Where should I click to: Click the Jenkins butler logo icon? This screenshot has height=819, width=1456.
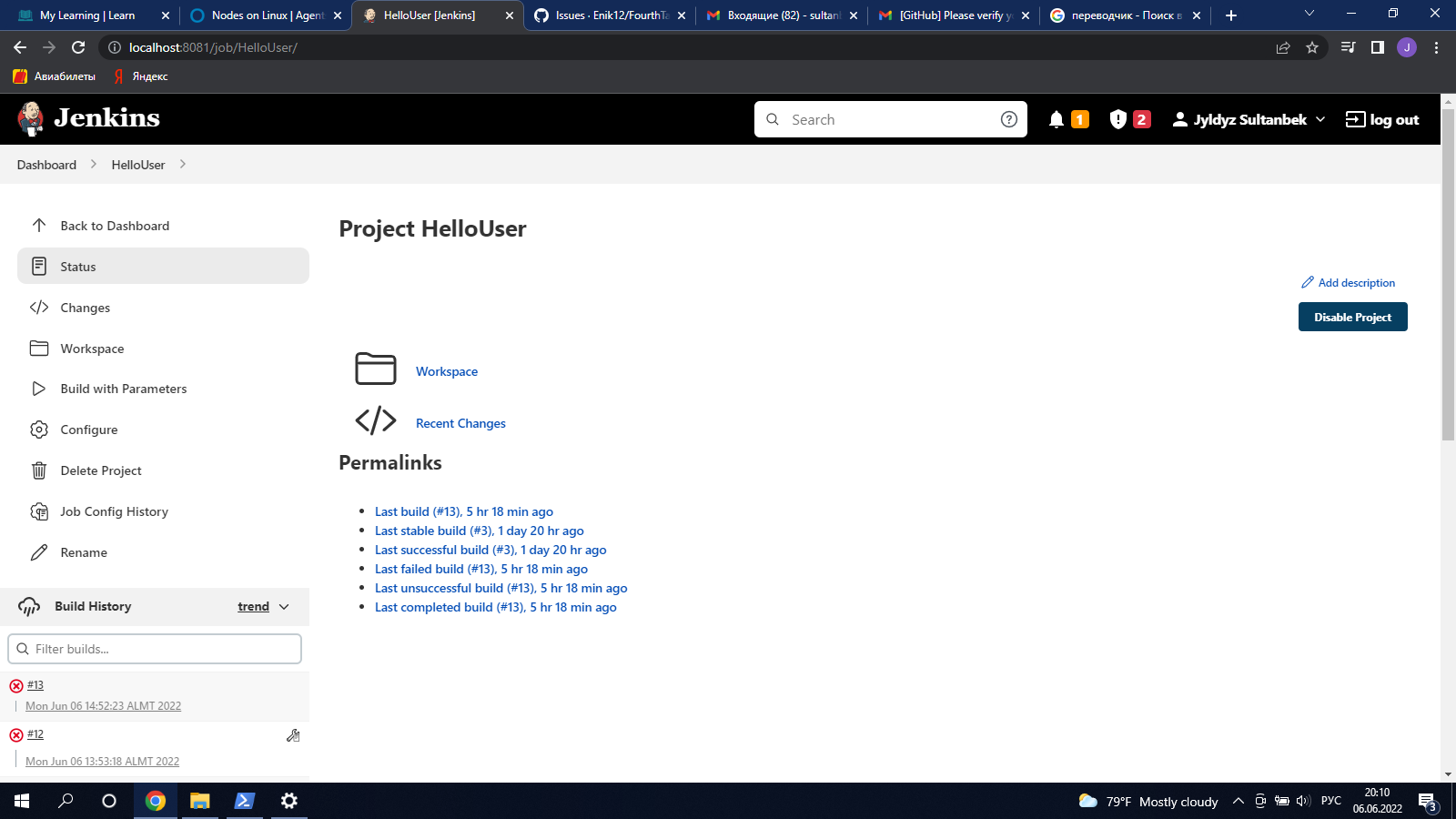tap(31, 118)
